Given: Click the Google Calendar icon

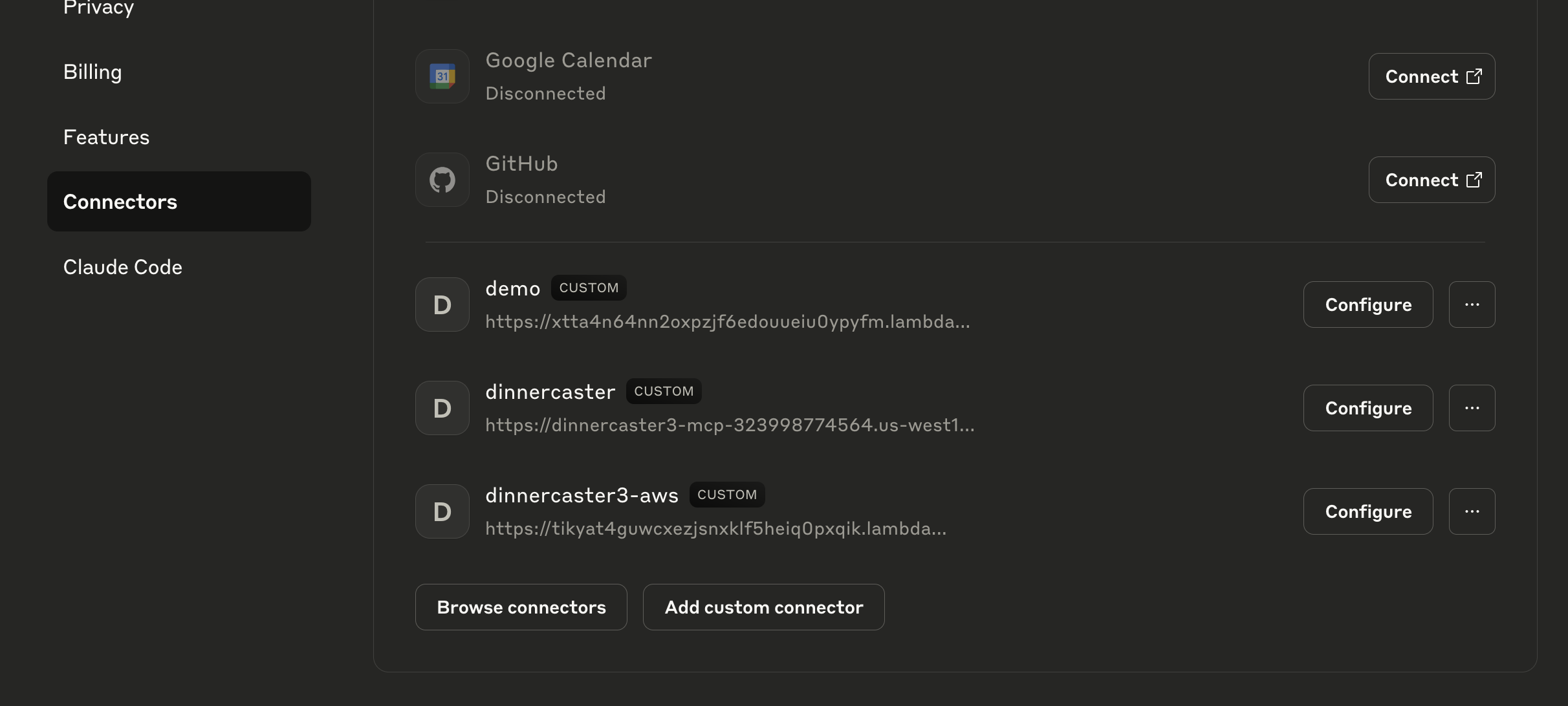Looking at the screenshot, I should pos(442,76).
